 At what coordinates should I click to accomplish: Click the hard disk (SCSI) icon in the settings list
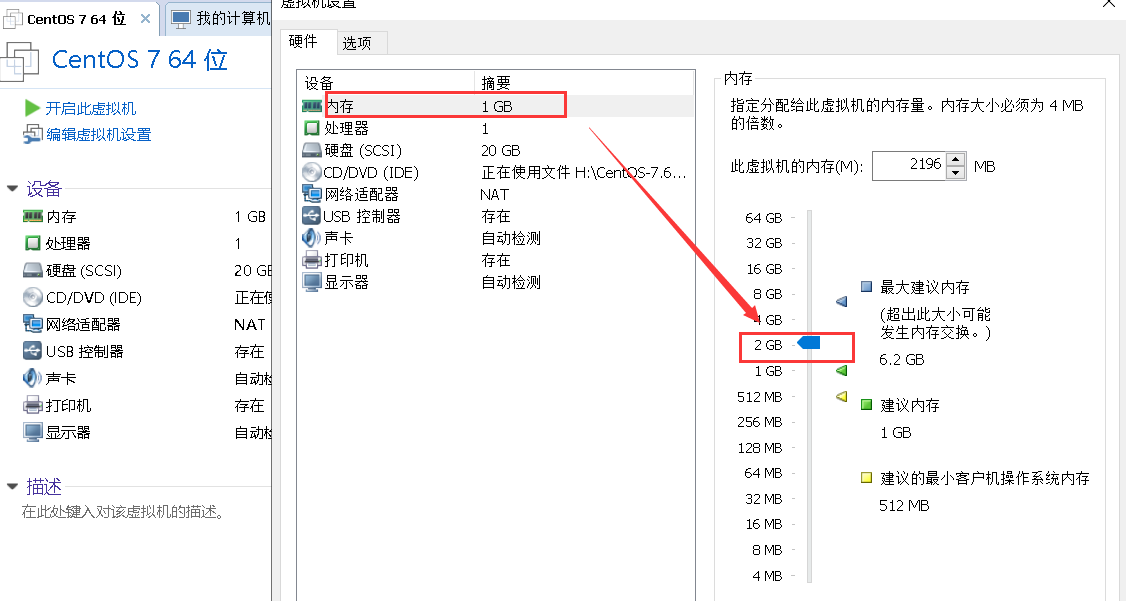coord(312,151)
